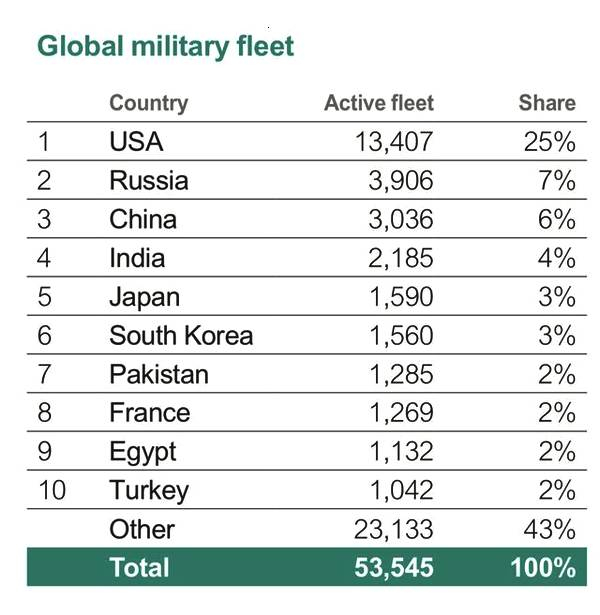Click the 100% total share cell

coord(541,568)
